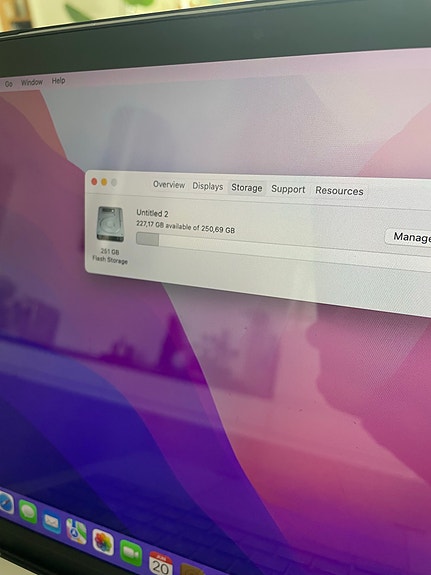Open the brown Contacts icon in dock

(191, 570)
